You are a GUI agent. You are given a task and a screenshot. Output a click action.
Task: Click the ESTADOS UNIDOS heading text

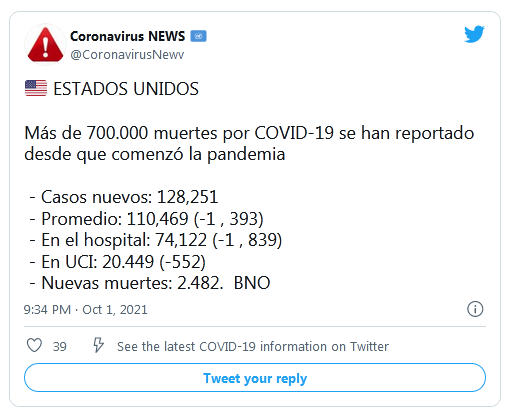(x=126, y=89)
